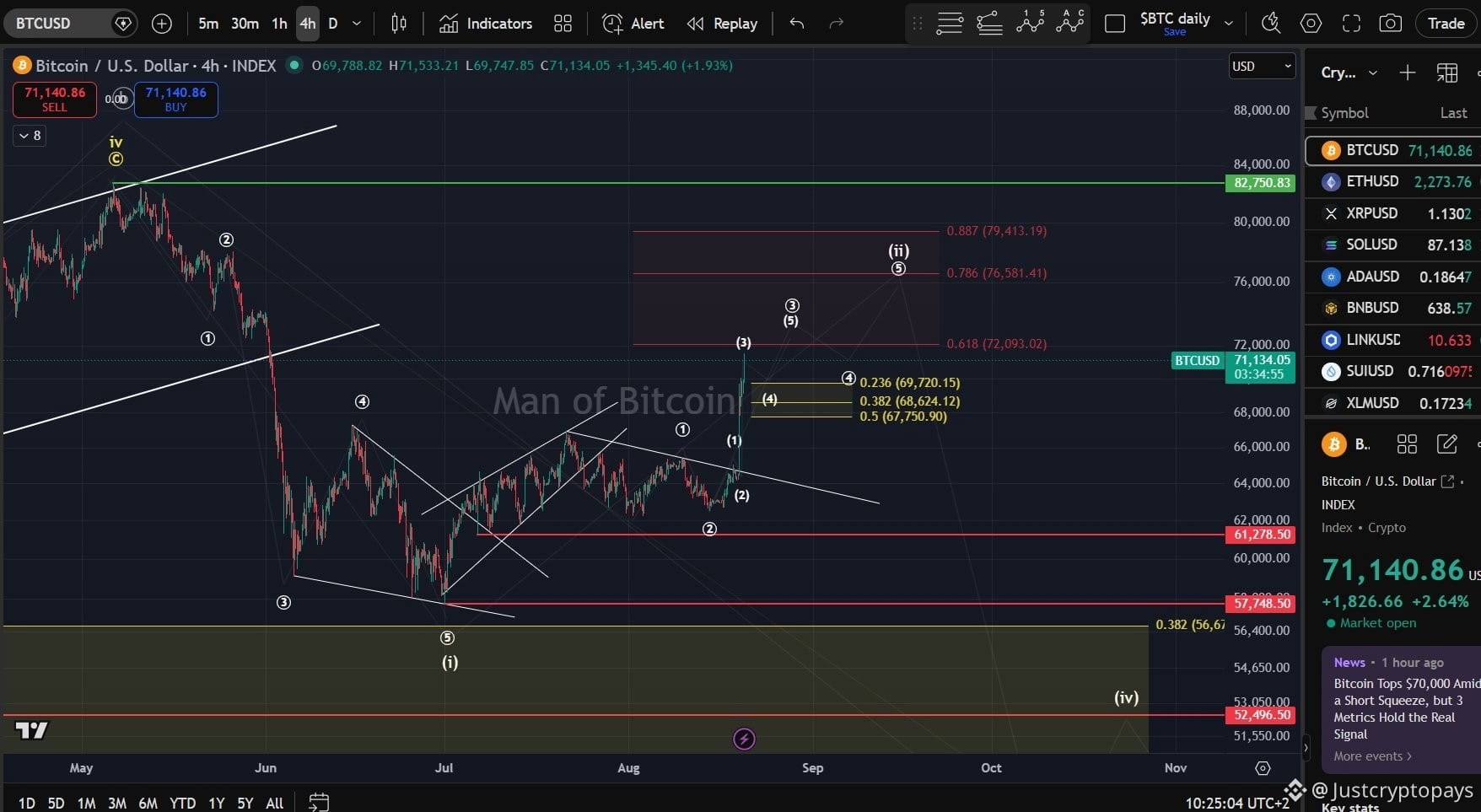Screen dimensions: 1481x812
Task: Collapse the indicator legend showing 8
Action: click(x=29, y=135)
